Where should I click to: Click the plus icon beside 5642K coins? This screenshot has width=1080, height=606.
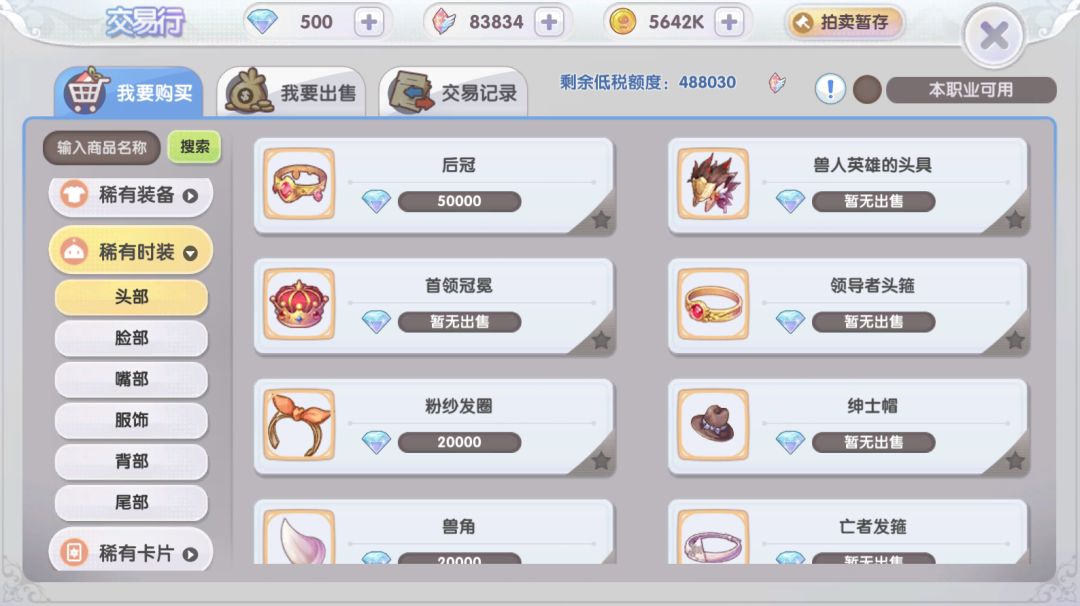click(x=729, y=23)
